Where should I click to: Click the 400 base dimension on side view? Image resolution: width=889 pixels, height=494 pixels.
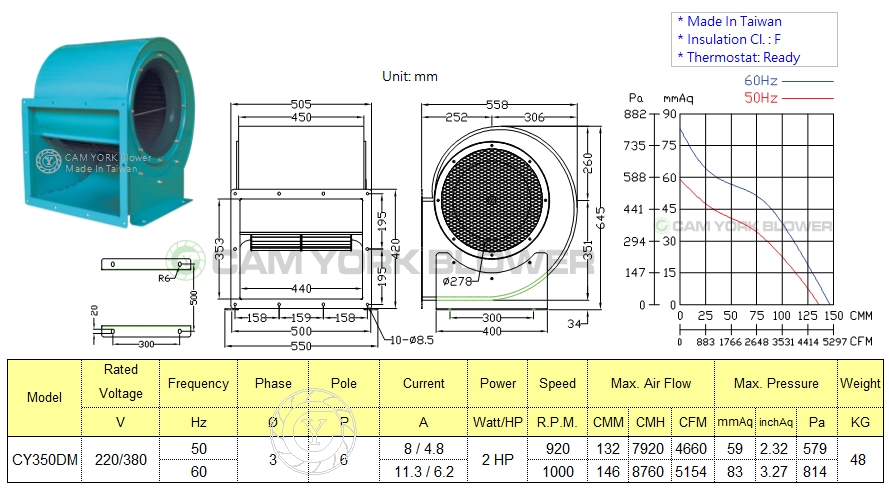(492, 331)
